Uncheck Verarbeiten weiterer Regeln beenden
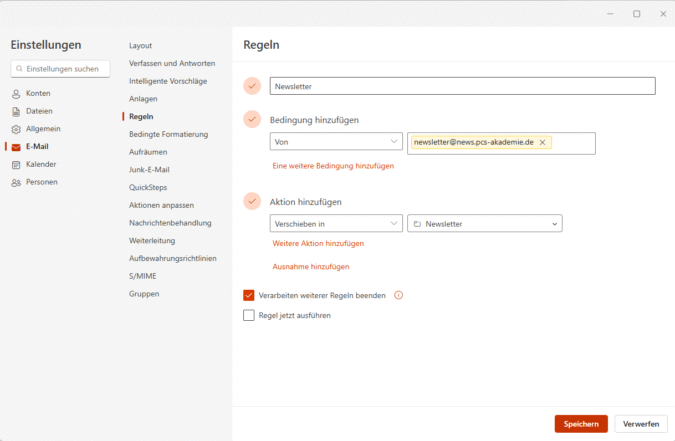Viewport: 675px width, 441px height. click(x=249, y=296)
